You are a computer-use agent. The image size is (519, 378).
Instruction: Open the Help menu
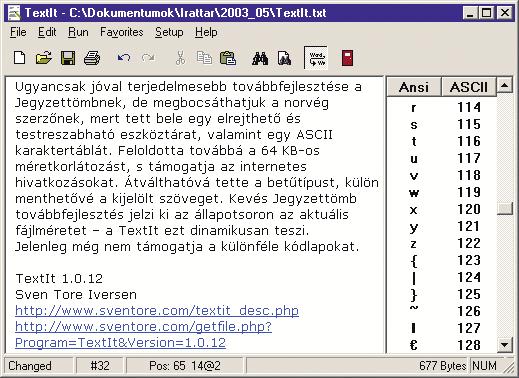click(206, 32)
